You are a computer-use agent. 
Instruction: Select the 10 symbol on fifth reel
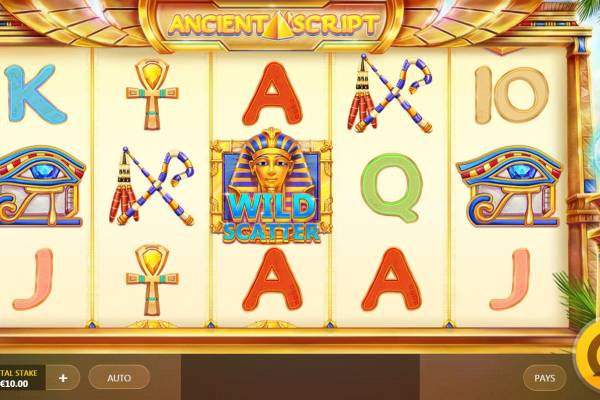pyautogui.click(x=512, y=95)
